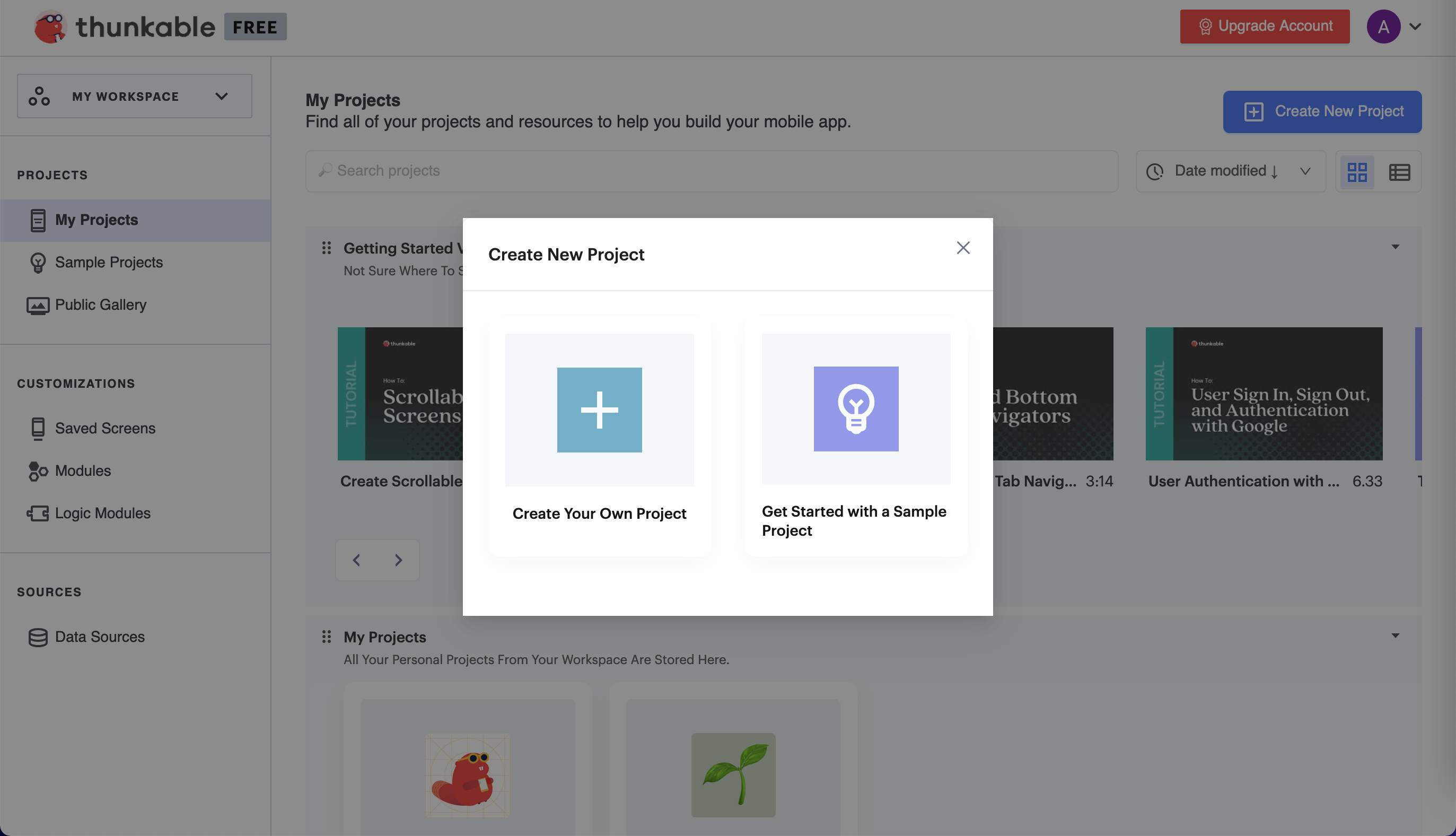Open the Public Gallery
The width and height of the screenshot is (1456, 836).
point(100,305)
